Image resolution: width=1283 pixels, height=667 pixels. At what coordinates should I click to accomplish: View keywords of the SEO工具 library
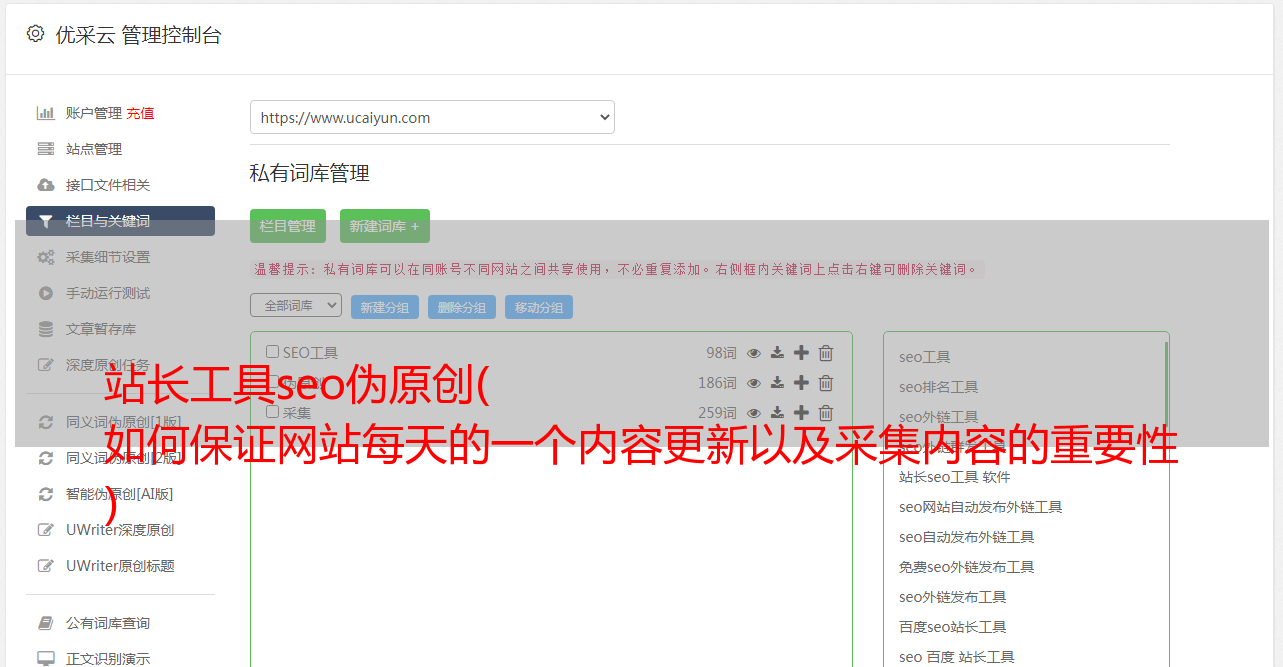[x=754, y=353]
